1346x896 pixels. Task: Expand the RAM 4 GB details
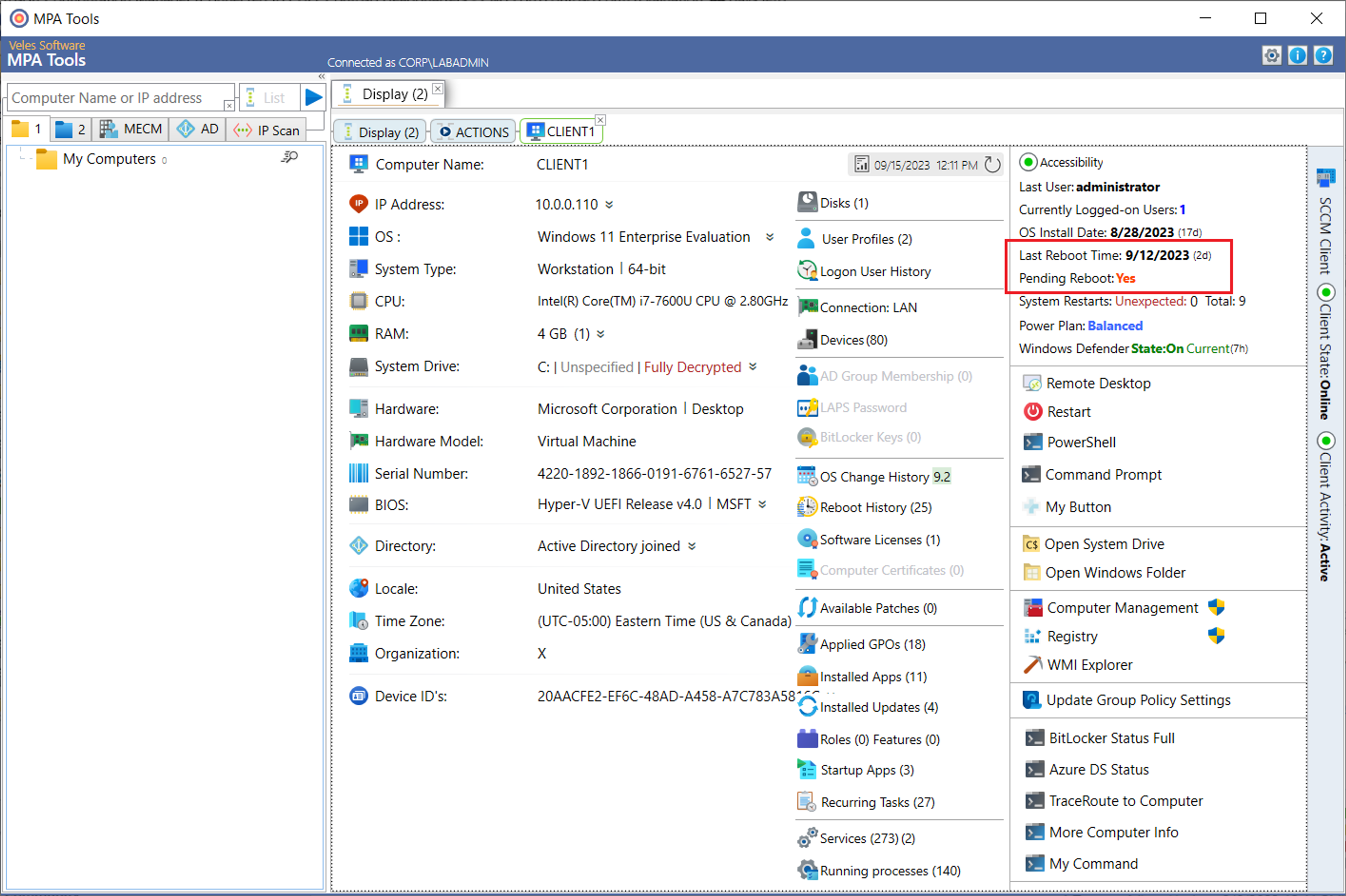tap(600, 334)
